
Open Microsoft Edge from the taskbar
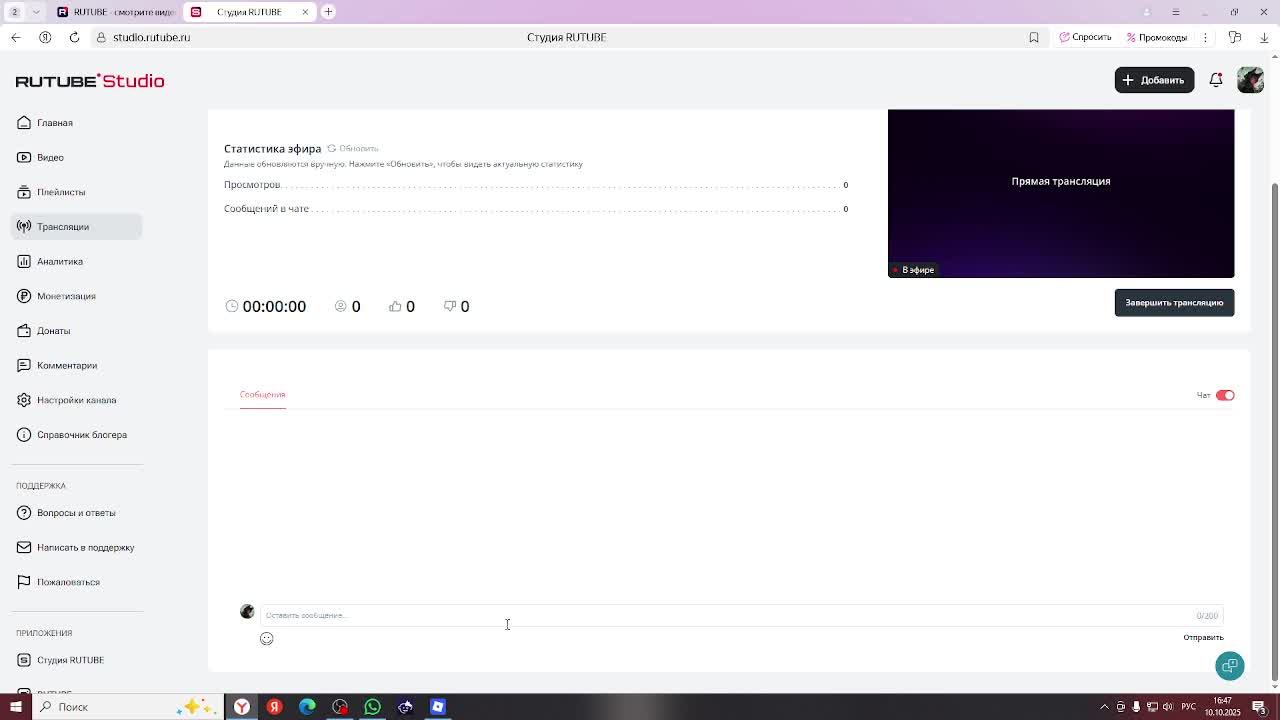coord(307,707)
